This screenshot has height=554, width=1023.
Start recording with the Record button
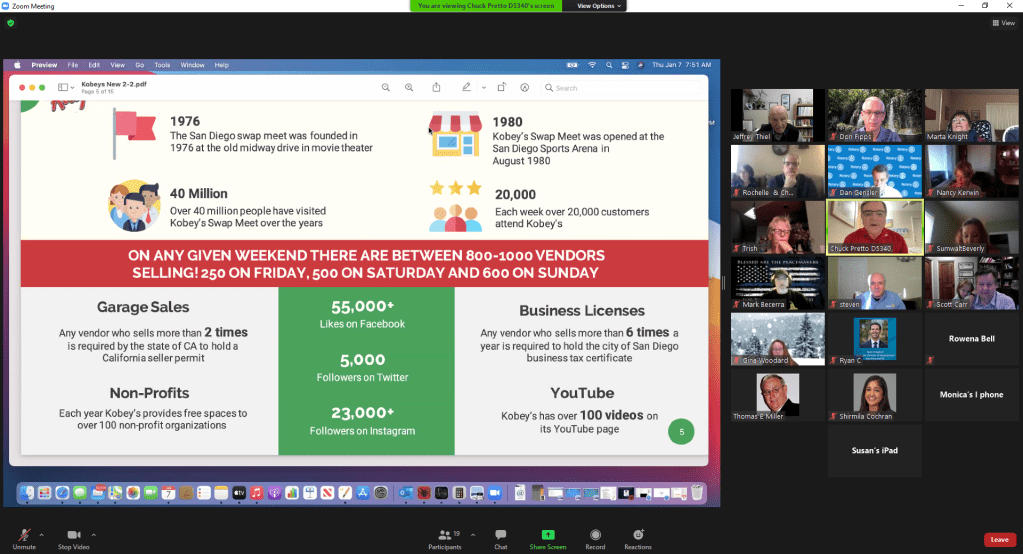click(595, 538)
